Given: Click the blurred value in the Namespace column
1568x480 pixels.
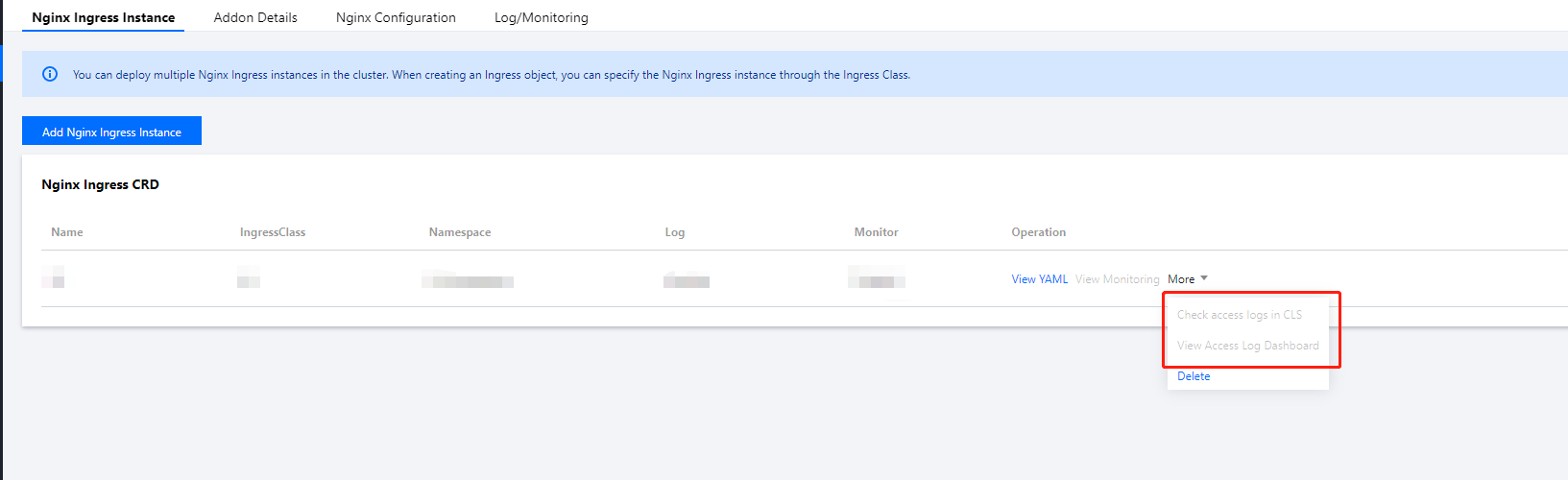Looking at the screenshot, I should point(468,281).
